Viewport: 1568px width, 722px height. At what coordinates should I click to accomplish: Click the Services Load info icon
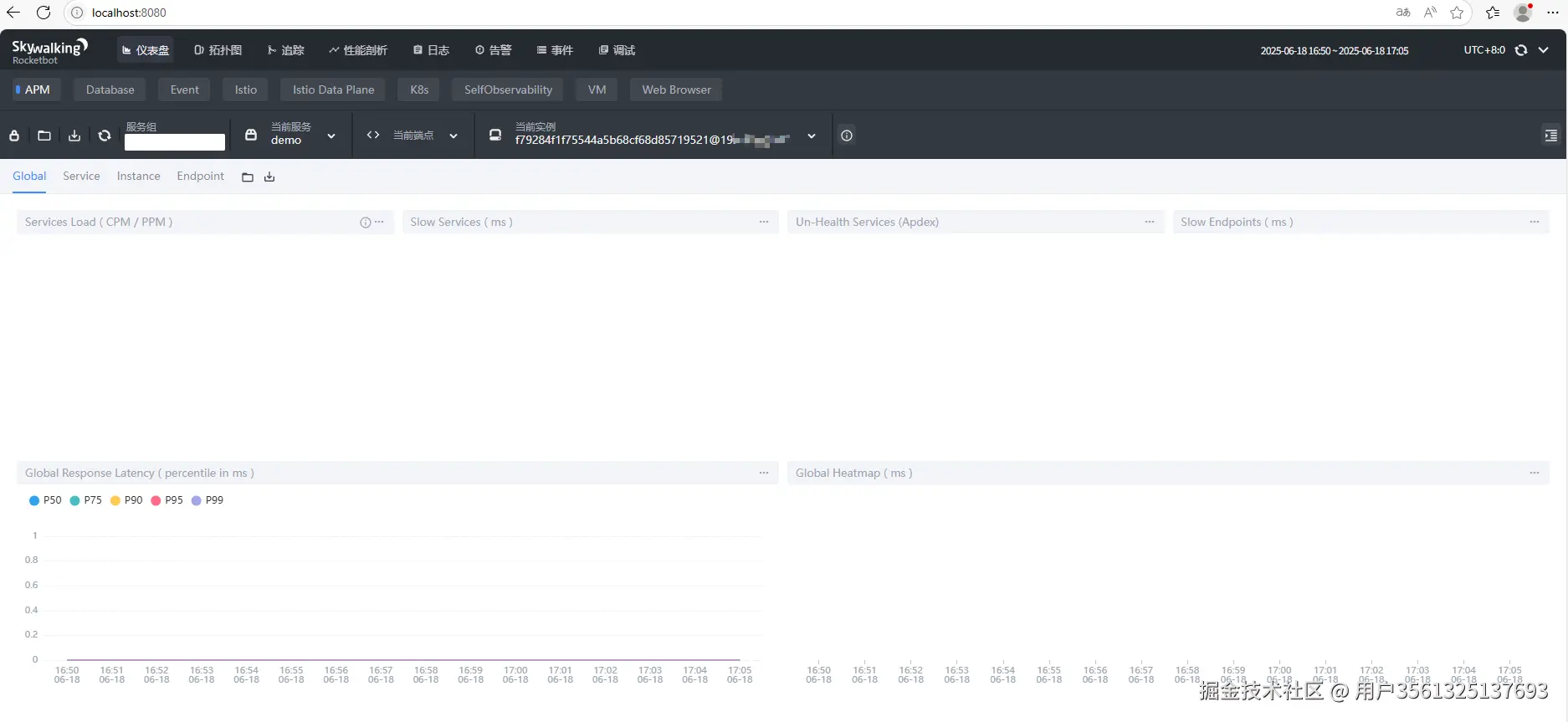pyautogui.click(x=365, y=223)
